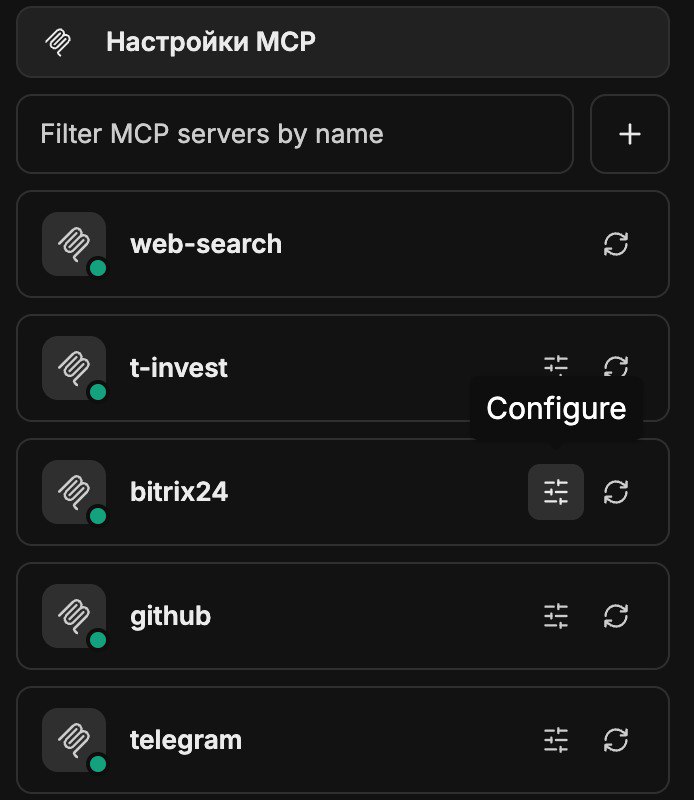
Task: Select the web-search server name
Action: (206, 244)
